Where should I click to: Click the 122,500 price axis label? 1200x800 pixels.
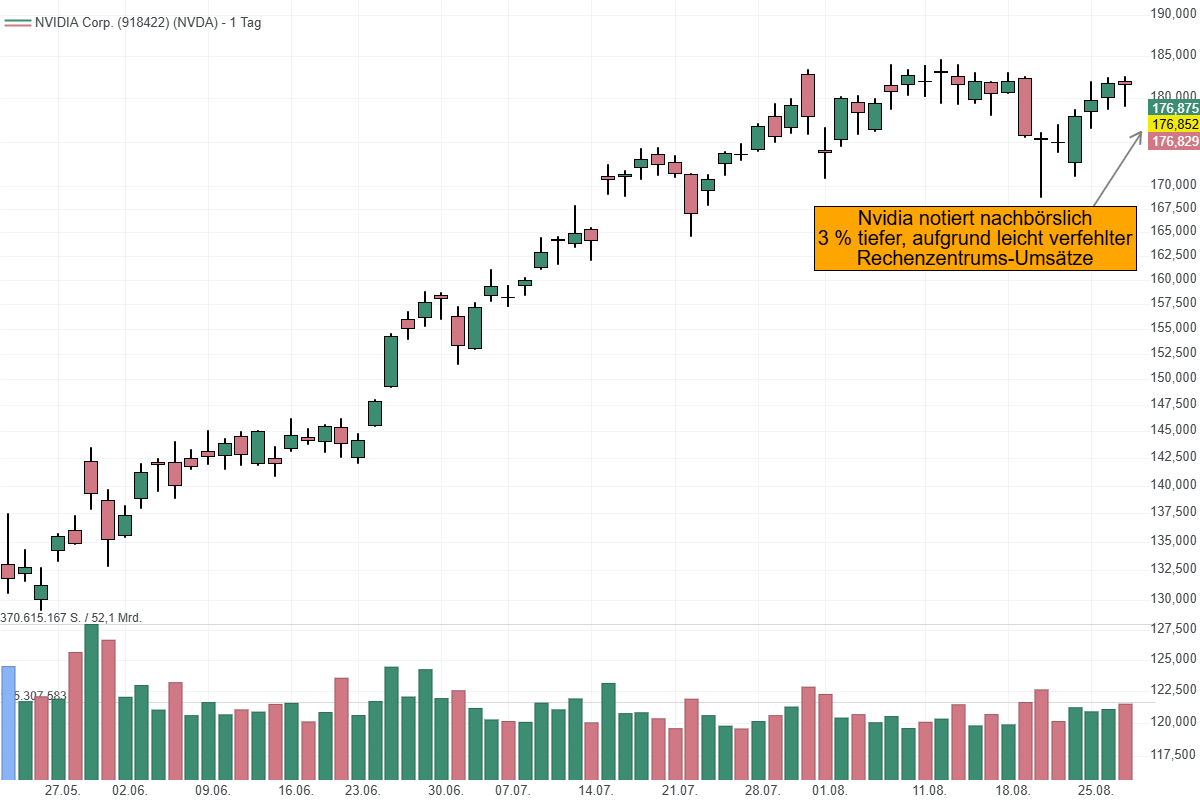[1174, 689]
